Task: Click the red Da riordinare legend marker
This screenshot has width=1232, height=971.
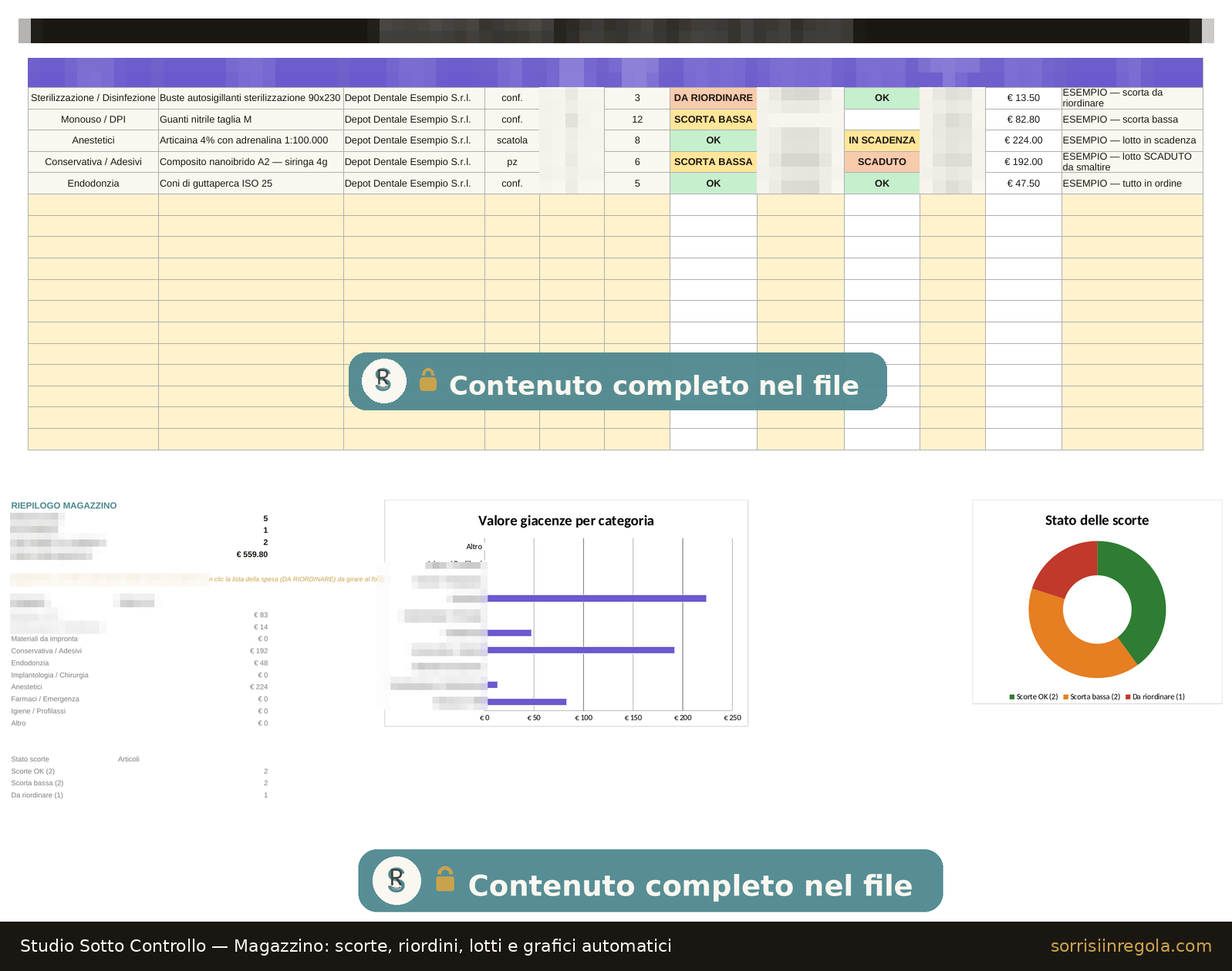Action: (1128, 697)
